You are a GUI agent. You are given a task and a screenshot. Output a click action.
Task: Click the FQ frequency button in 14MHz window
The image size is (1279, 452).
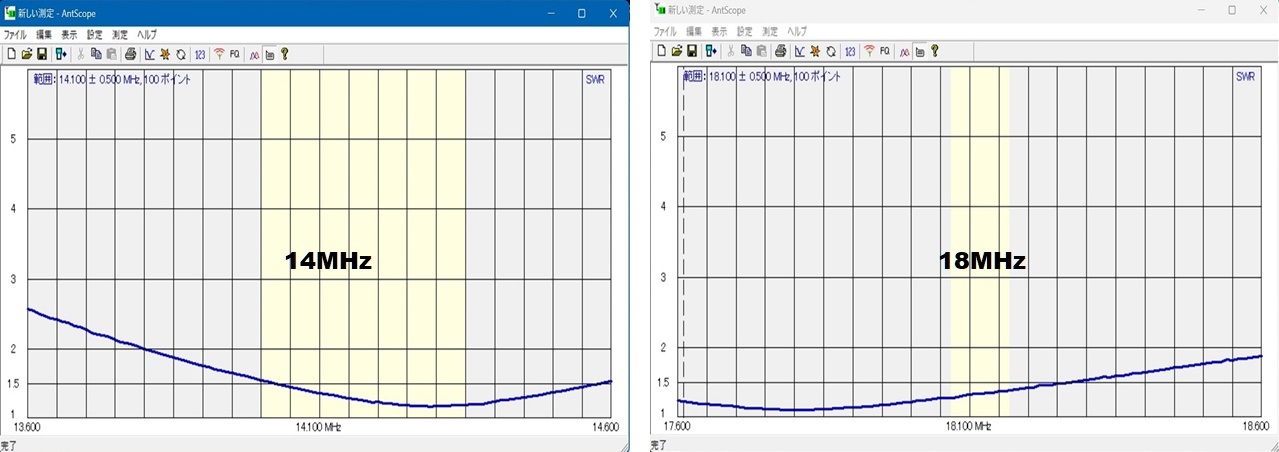pyautogui.click(x=235, y=54)
